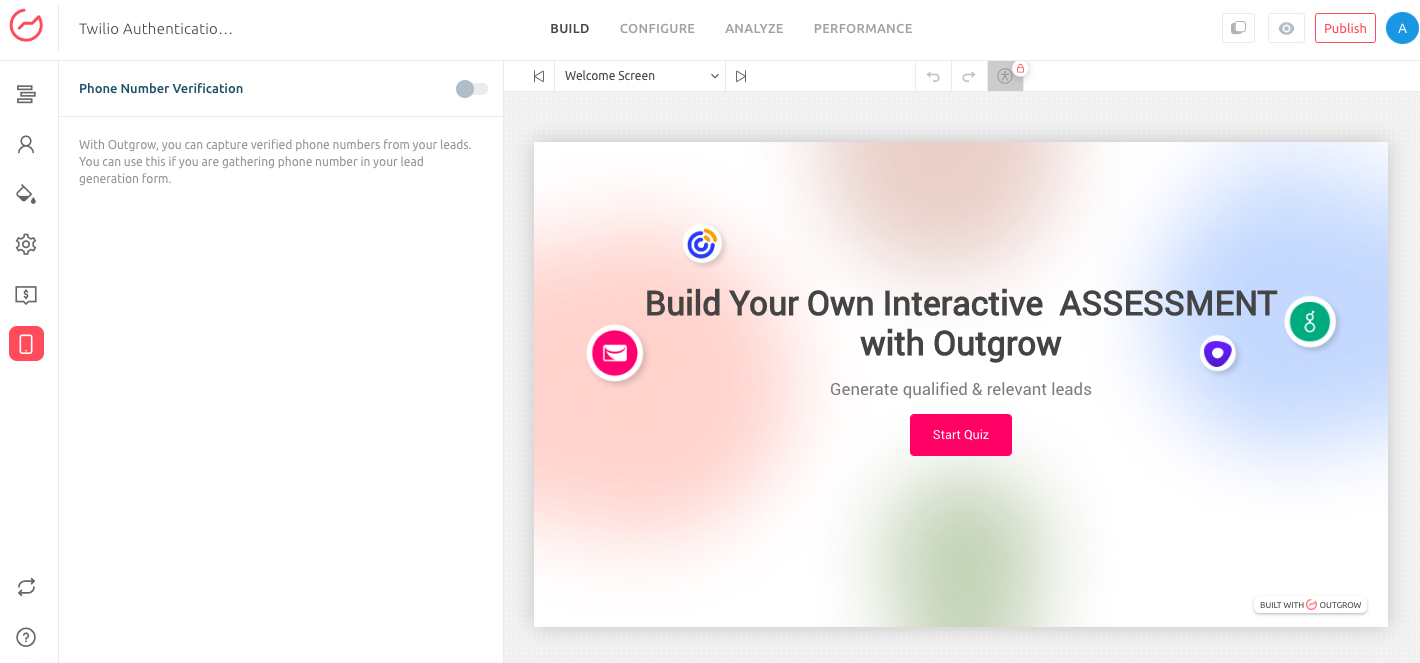1420x663 pixels.
Task: Click the purple shield floating icon
Action: (x=1217, y=353)
